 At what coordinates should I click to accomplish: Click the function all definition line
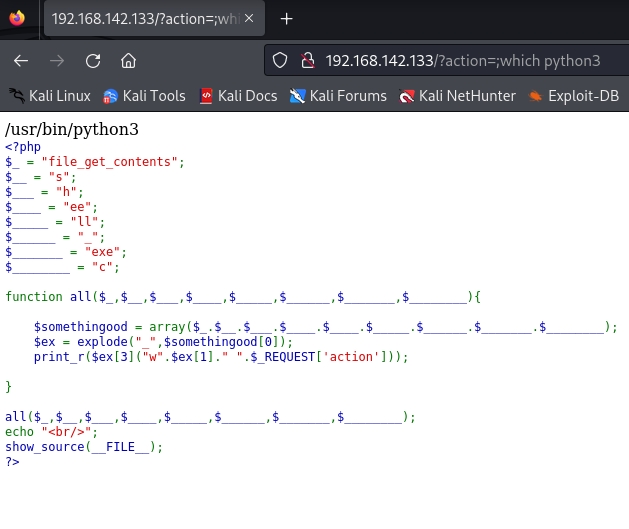(x=243, y=297)
